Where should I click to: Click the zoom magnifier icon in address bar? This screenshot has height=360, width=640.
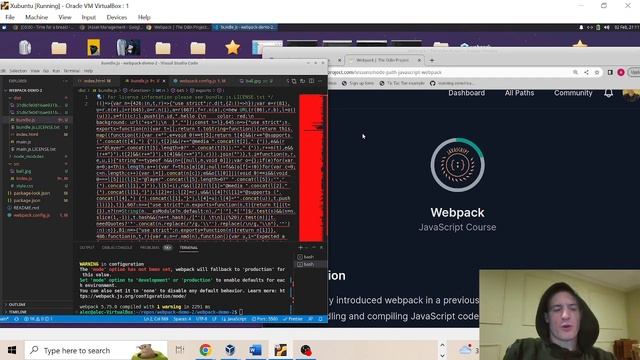click(575, 72)
